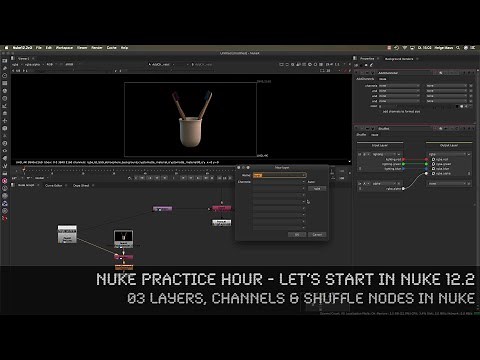480x360 pixels.
Task: Open the Workspace menu
Action: coord(64,48)
